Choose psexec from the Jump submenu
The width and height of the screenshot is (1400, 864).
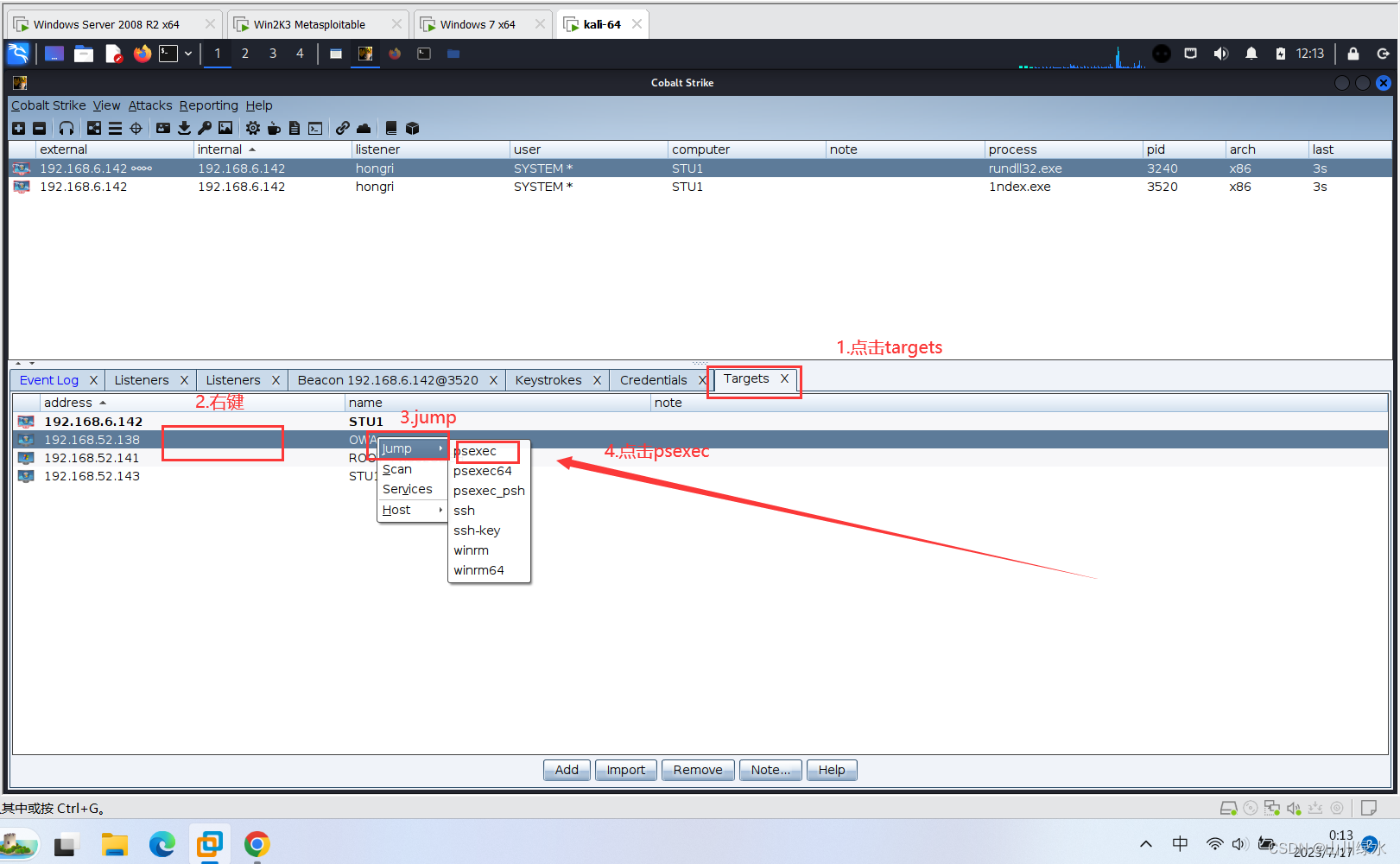(x=488, y=451)
